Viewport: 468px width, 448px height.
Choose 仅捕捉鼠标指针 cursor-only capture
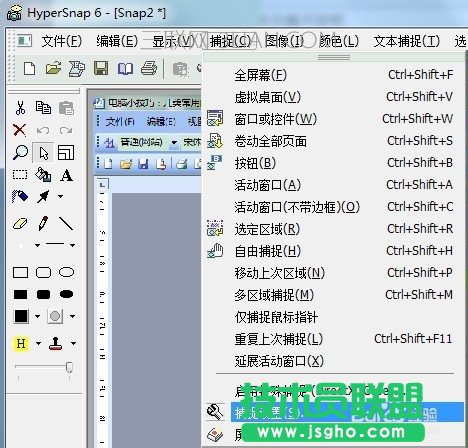pos(334,317)
